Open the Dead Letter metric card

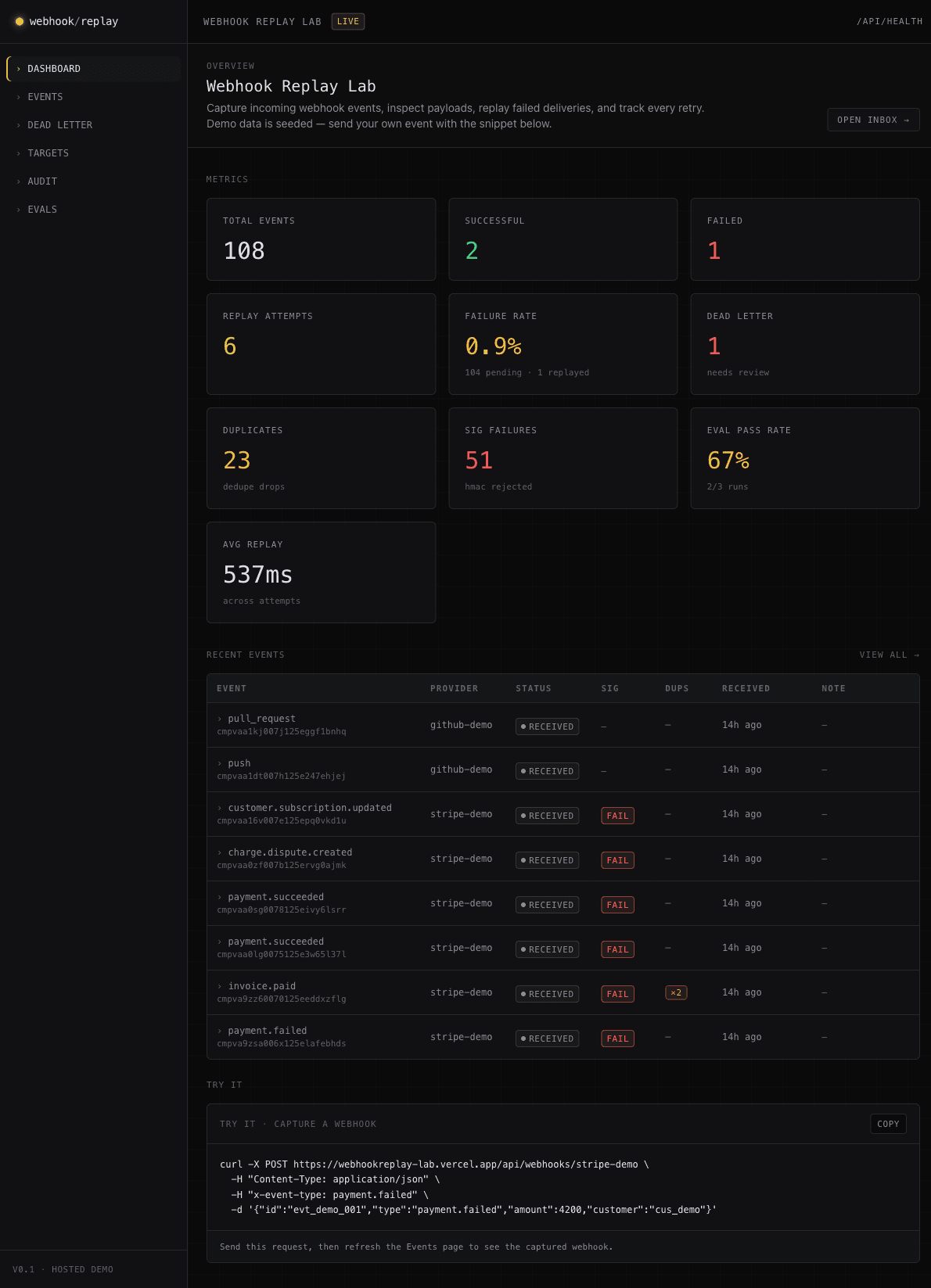805,344
